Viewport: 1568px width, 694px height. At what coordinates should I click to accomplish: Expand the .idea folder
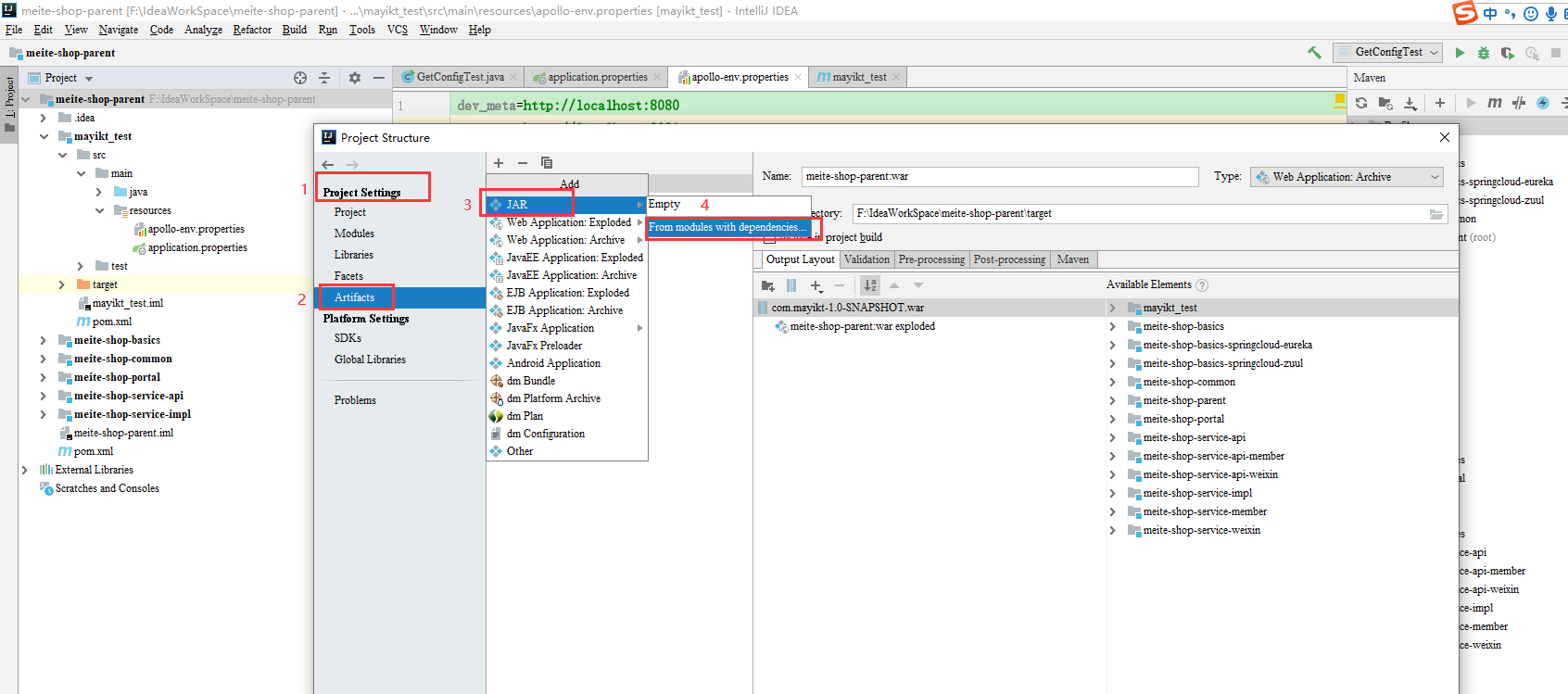pos(44,118)
